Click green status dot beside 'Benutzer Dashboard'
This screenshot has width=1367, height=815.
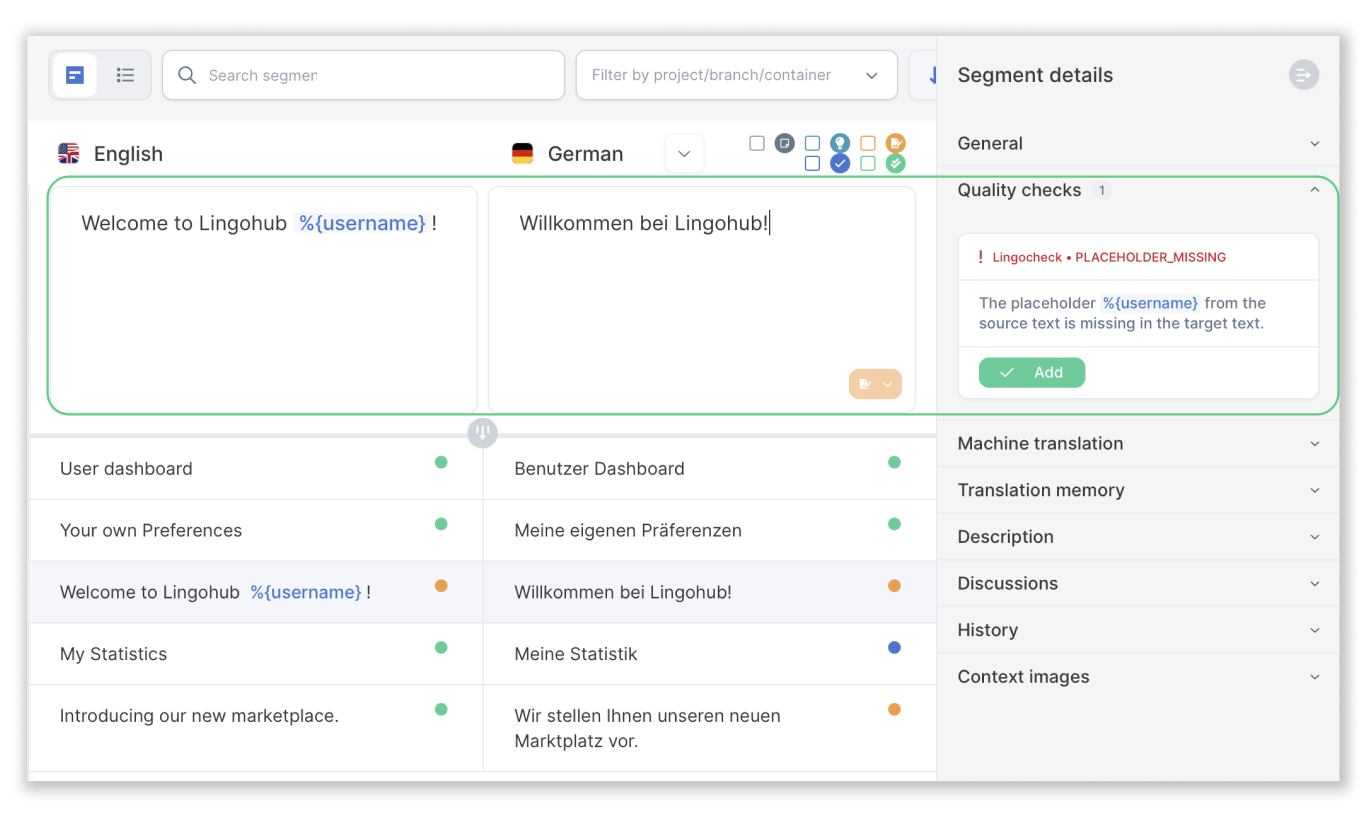(894, 462)
